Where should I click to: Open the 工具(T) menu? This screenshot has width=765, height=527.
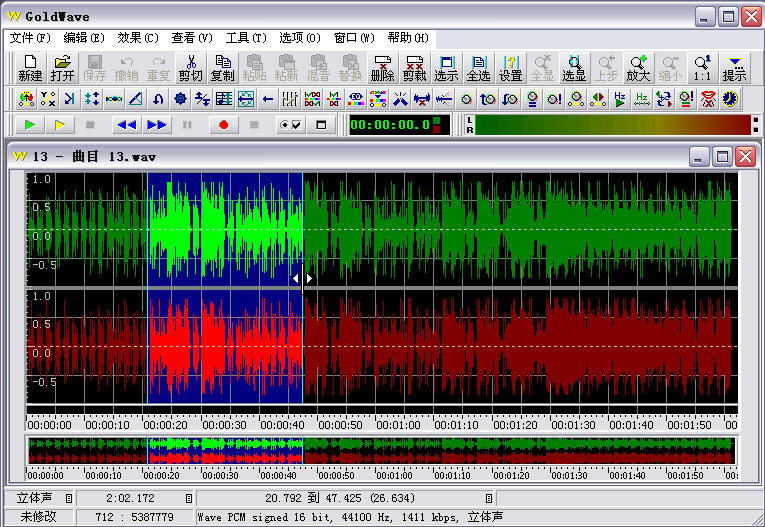click(246, 38)
